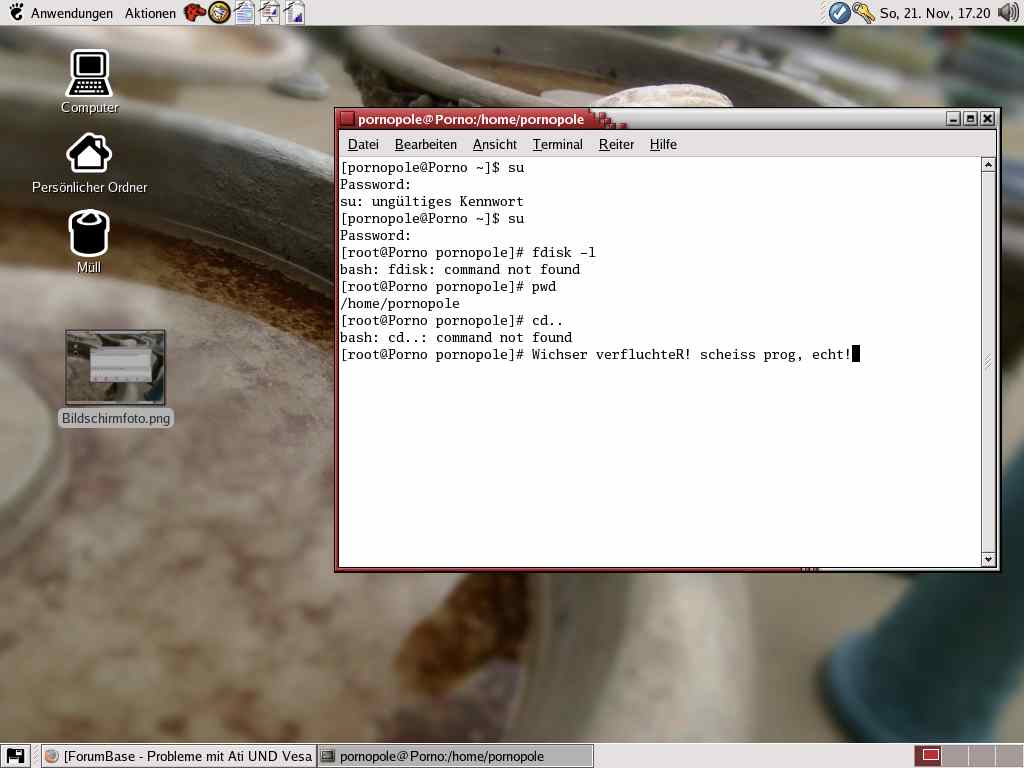Screen dimensions: 1024x768
Task: Open the clock showing So, 21. Nov, 17.20
Action: (x=935, y=13)
